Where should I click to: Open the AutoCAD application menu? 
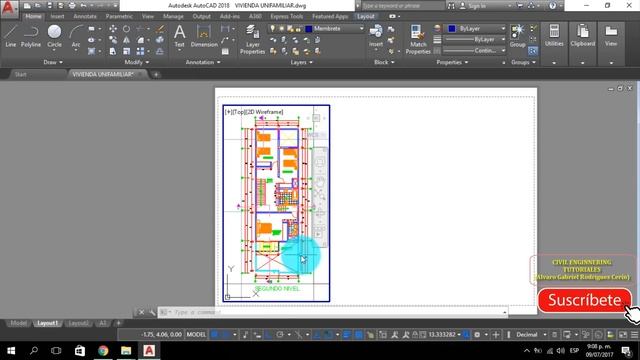point(9,8)
